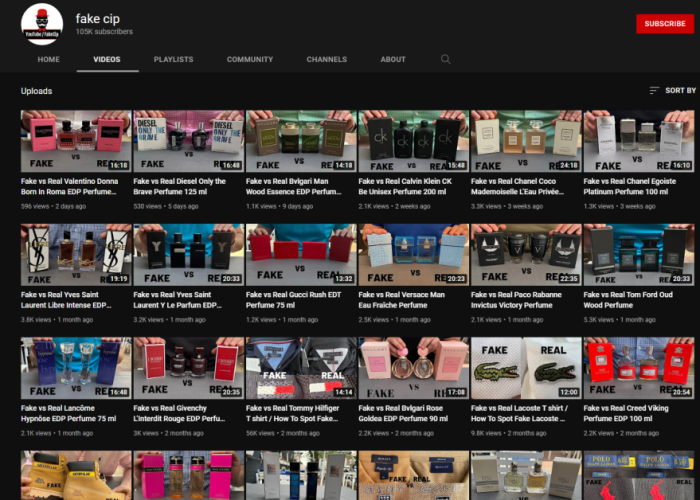Open Bvlgari Rose Goldea video thumbnail

(414, 368)
